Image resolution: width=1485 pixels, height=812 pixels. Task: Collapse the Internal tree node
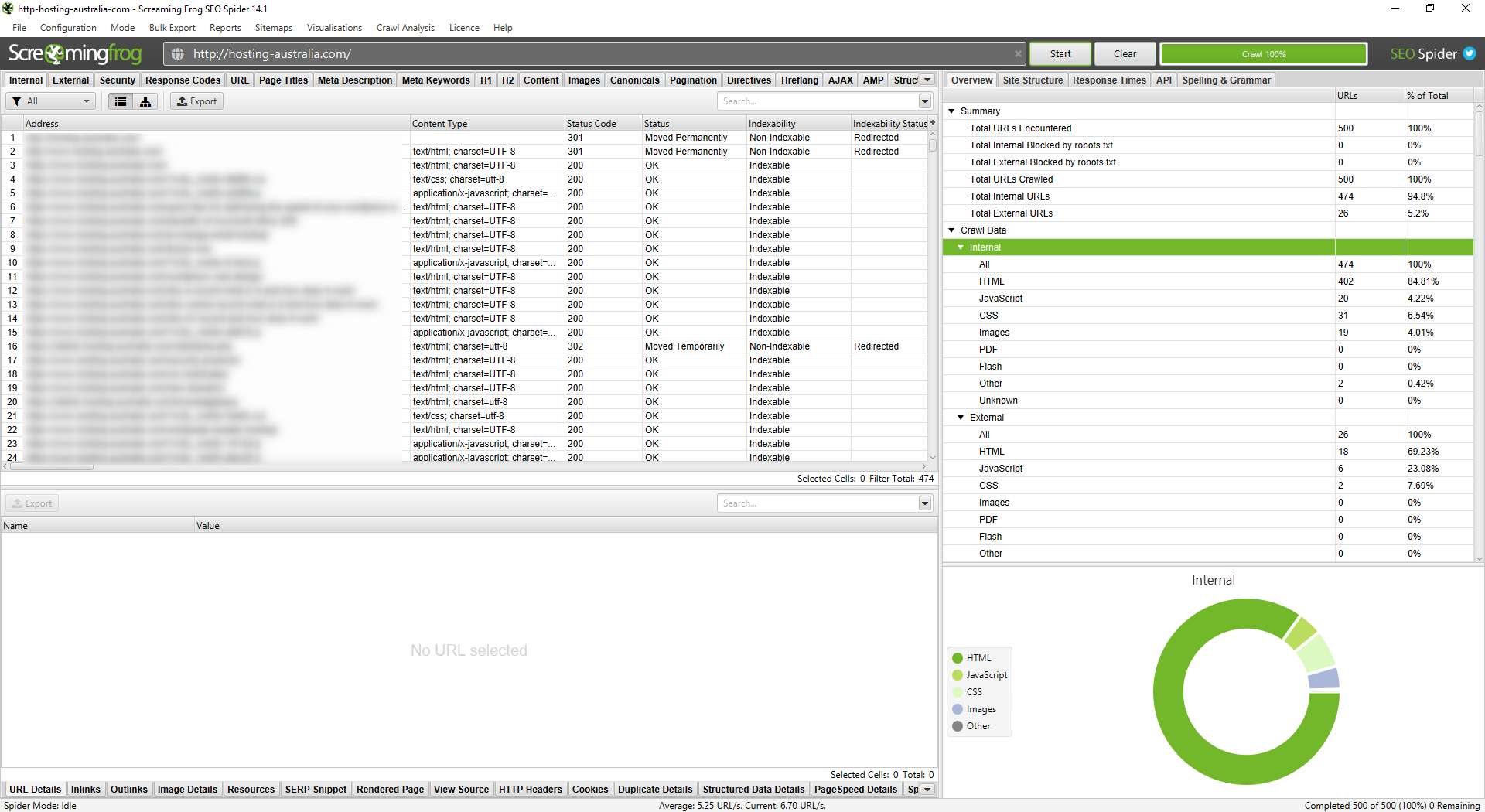click(961, 247)
